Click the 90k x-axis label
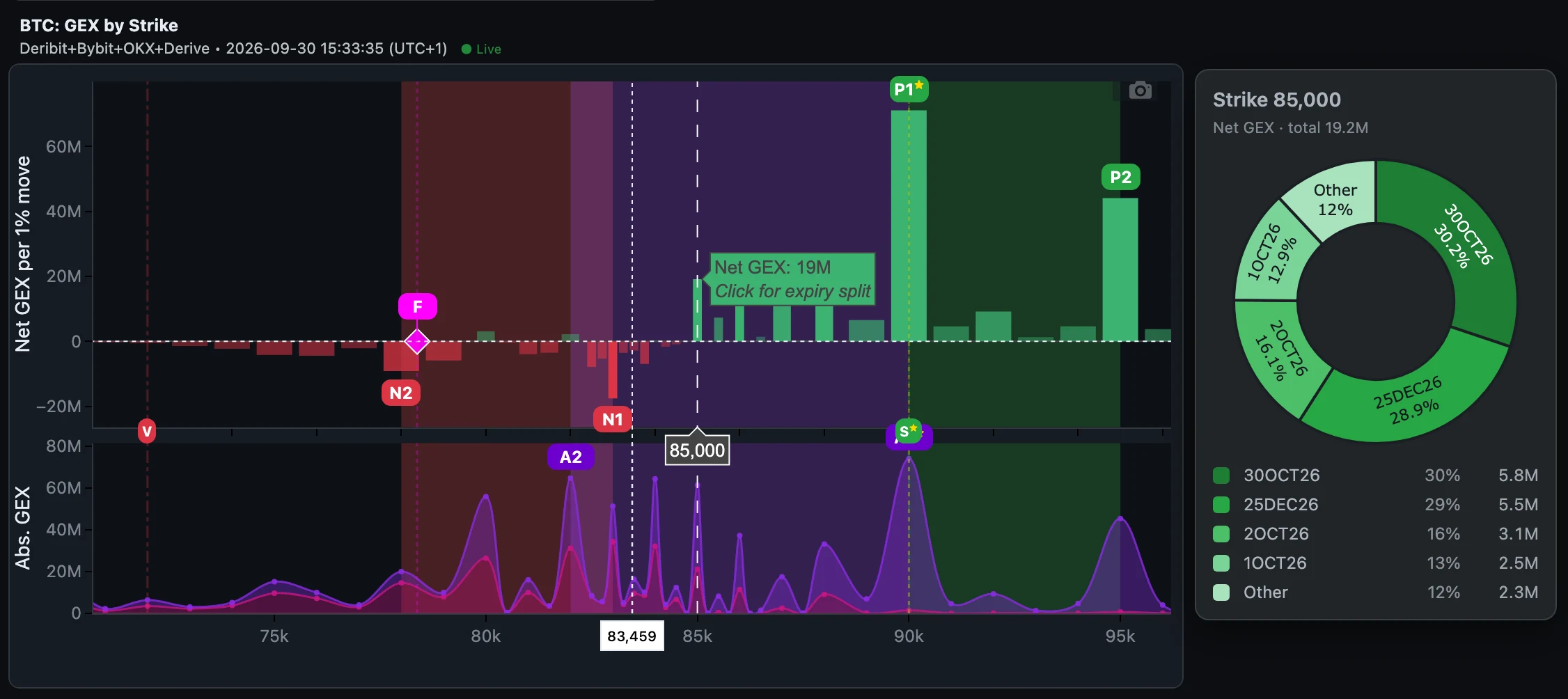 pos(909,636)
